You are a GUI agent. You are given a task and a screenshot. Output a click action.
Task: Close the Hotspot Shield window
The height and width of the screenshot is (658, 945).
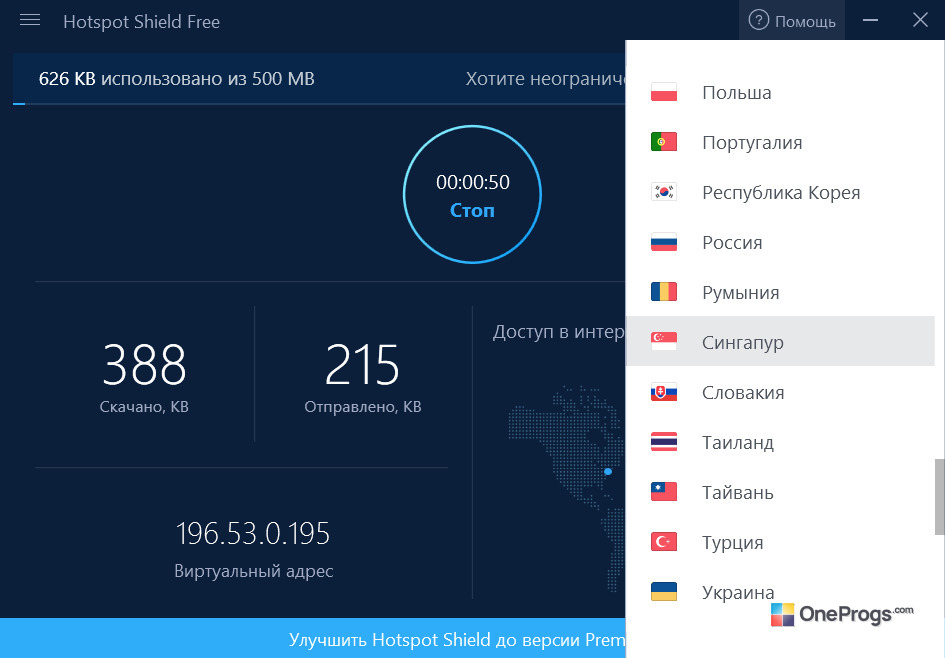(920, 20)
